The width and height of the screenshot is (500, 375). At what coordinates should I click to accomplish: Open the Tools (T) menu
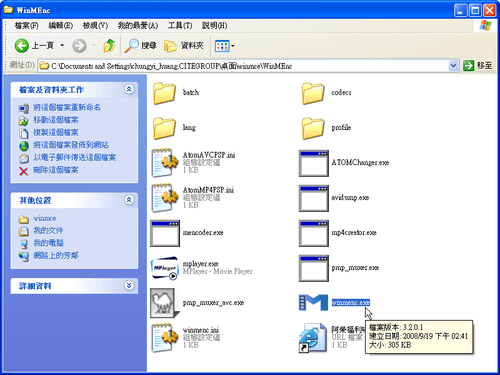click(180, 25)
